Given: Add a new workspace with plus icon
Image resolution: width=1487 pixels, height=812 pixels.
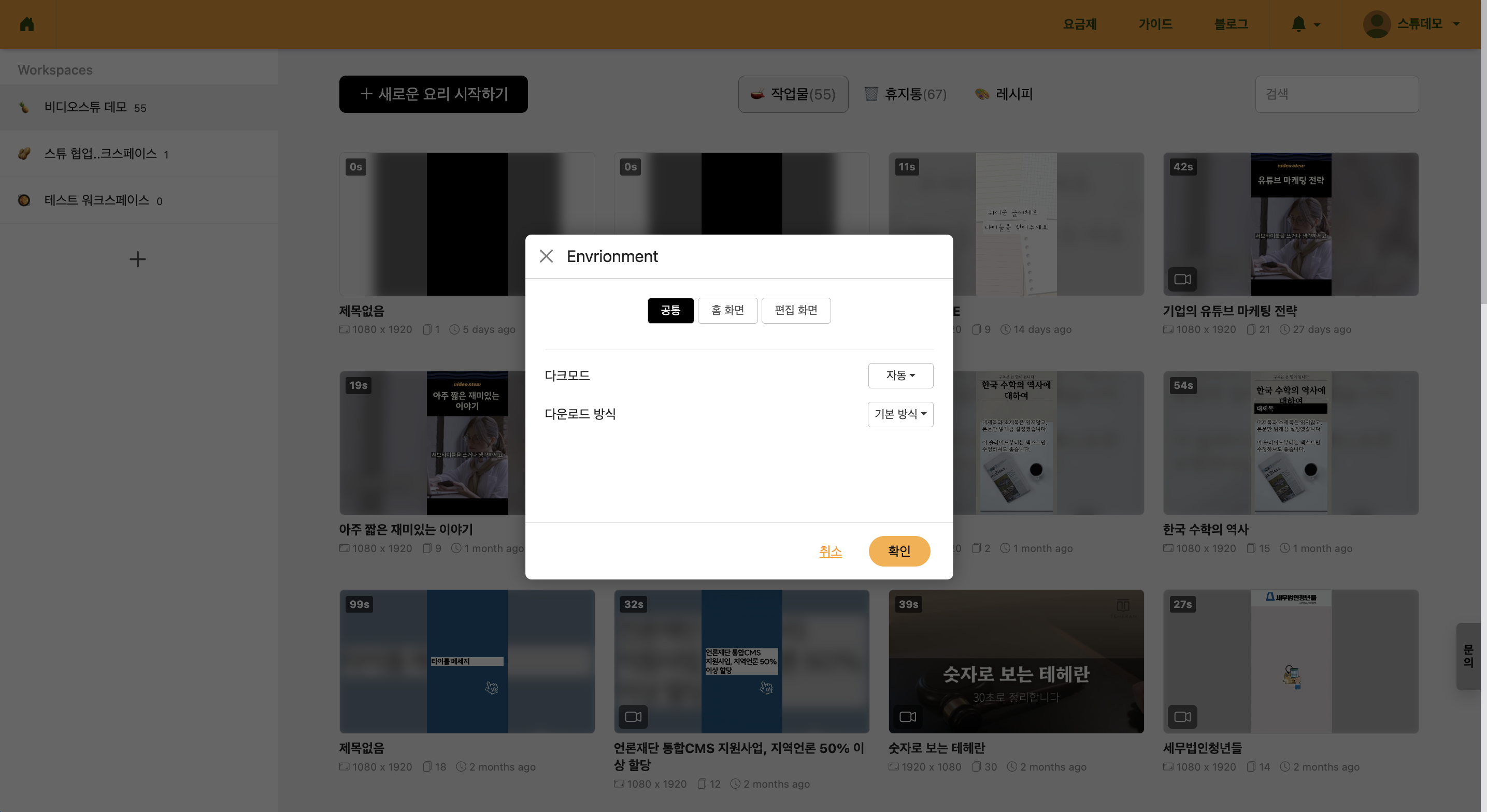Looking at the screenshot, I should pyautogui.click(x=137, y=259).
